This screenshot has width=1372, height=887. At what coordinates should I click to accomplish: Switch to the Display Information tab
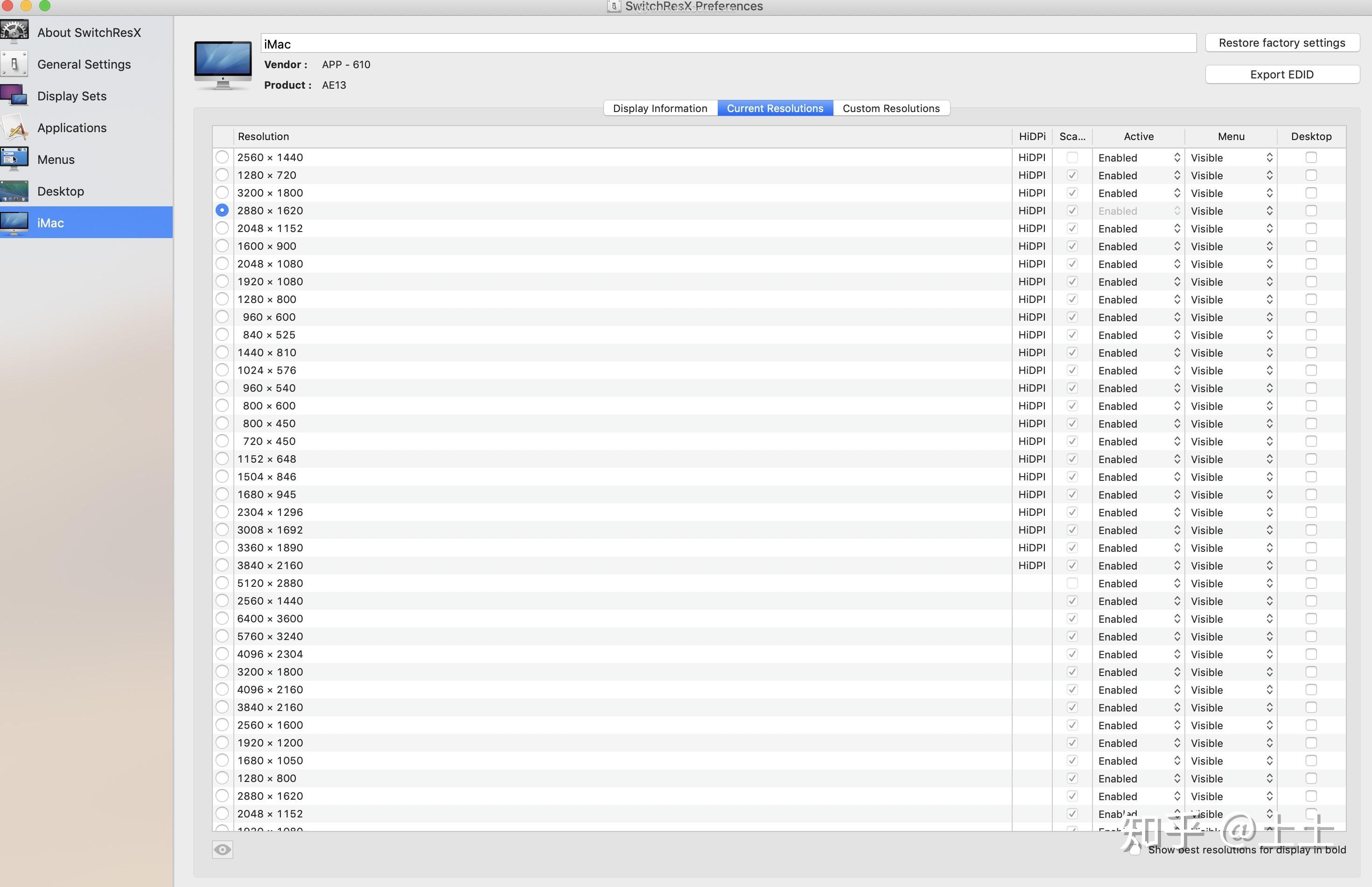click(x=660, y=108)
